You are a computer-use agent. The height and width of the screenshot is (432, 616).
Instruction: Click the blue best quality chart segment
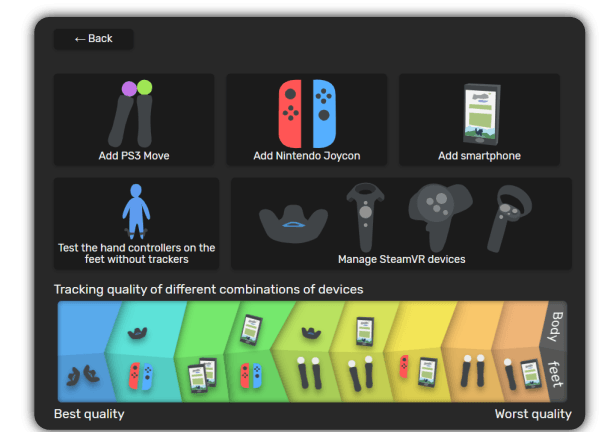pyautogui.click(x=86, y=351)
